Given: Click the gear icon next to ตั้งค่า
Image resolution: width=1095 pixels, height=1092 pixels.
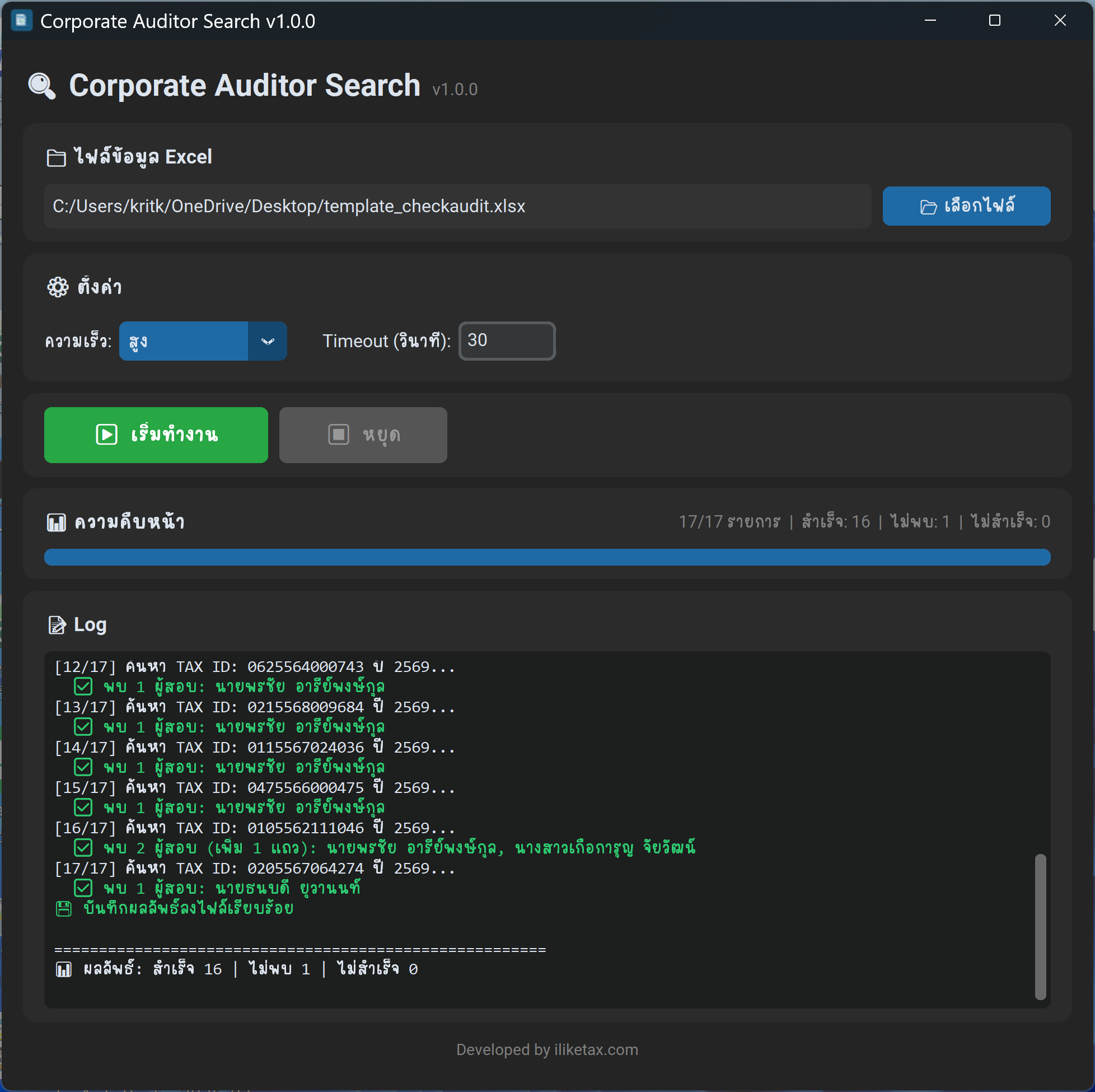Looking at the screenshot, I should [x=58, y=287].
